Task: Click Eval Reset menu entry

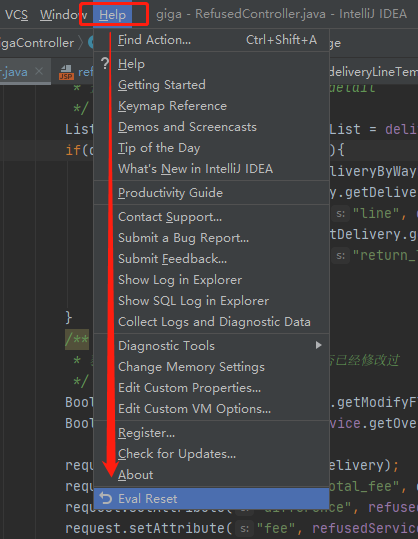Action: click(x=212, y=498)
